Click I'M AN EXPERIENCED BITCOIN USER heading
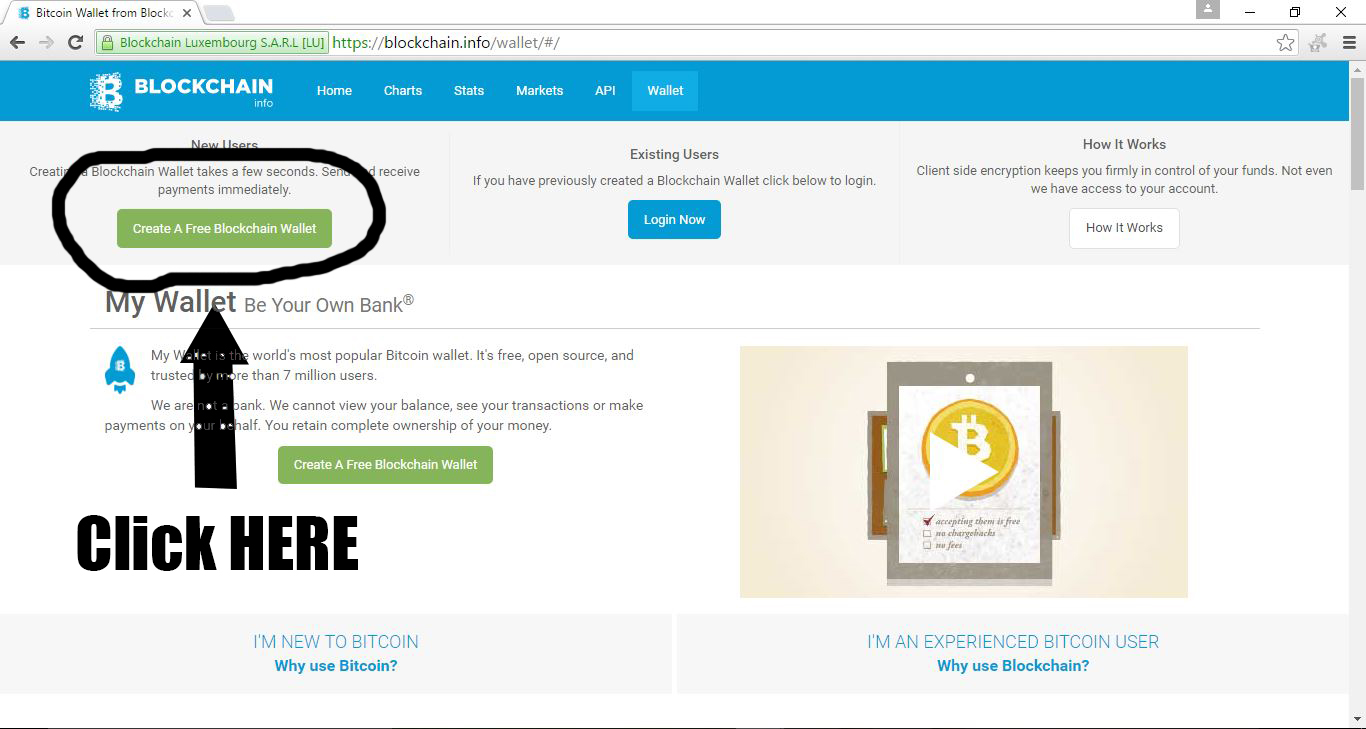The height and width of the screenshot is (729, 1366). point(1013,642)
